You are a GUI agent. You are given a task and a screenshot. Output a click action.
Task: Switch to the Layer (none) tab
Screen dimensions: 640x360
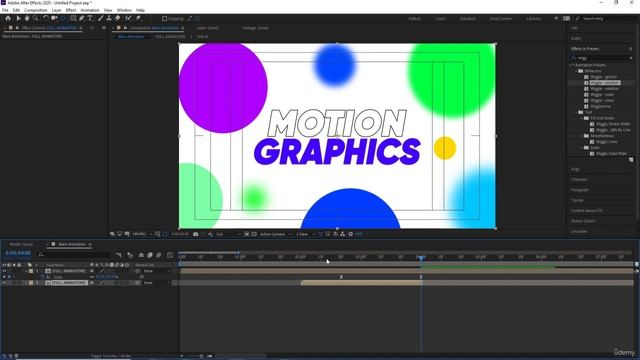click(207, 28)
